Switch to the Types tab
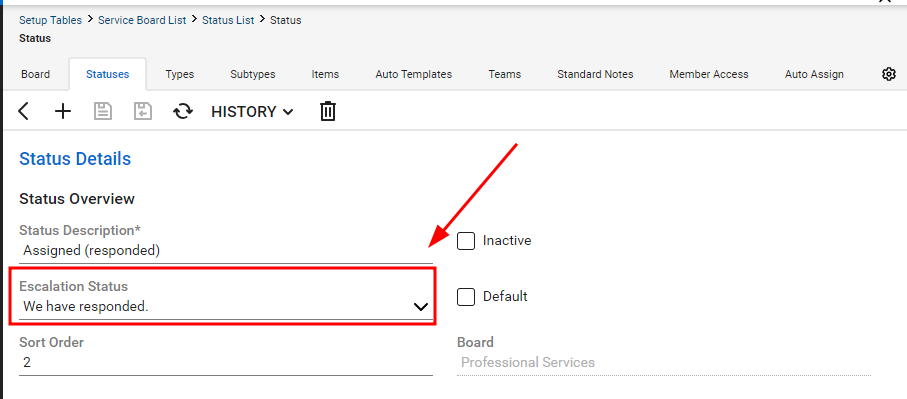The width and height of the screenshot is (907, 399). [x=179, y=75]
